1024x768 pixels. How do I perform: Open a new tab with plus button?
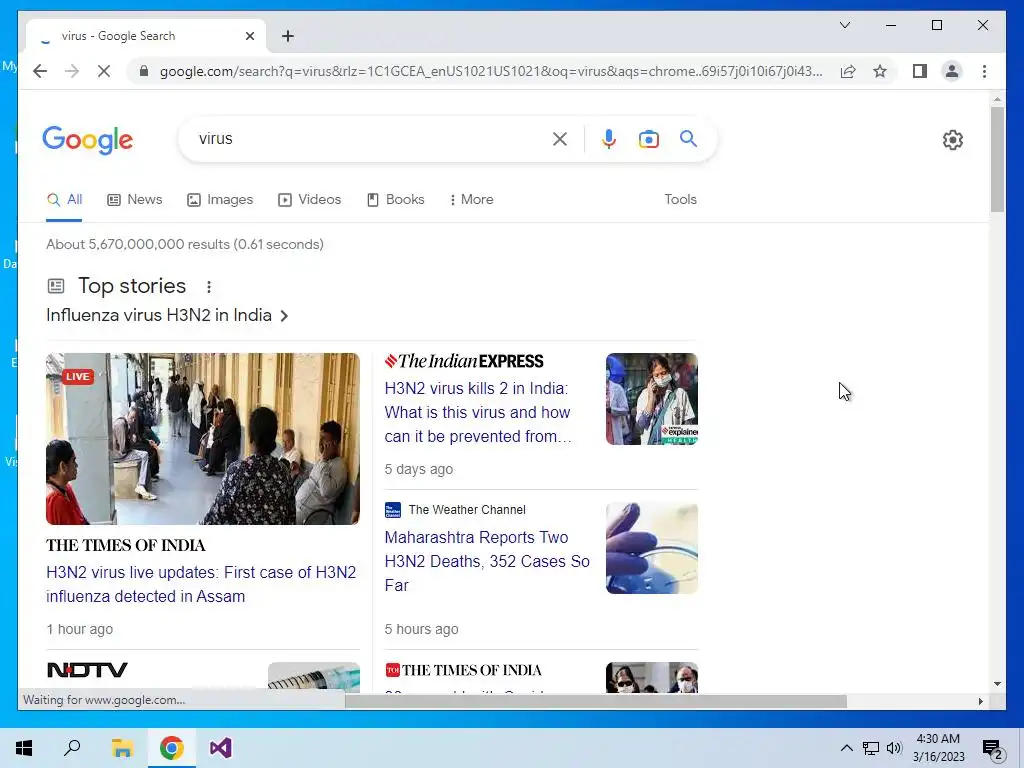point(288,36)
